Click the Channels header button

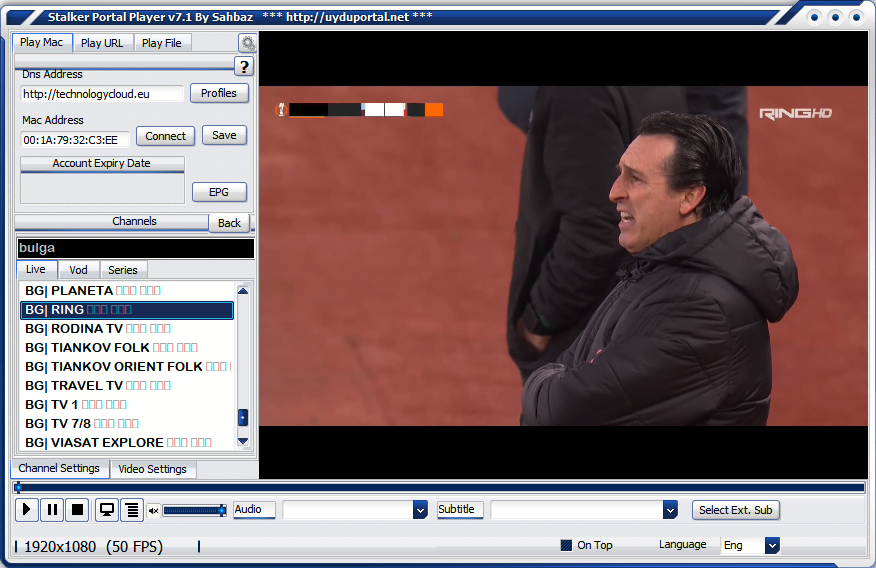112,222
